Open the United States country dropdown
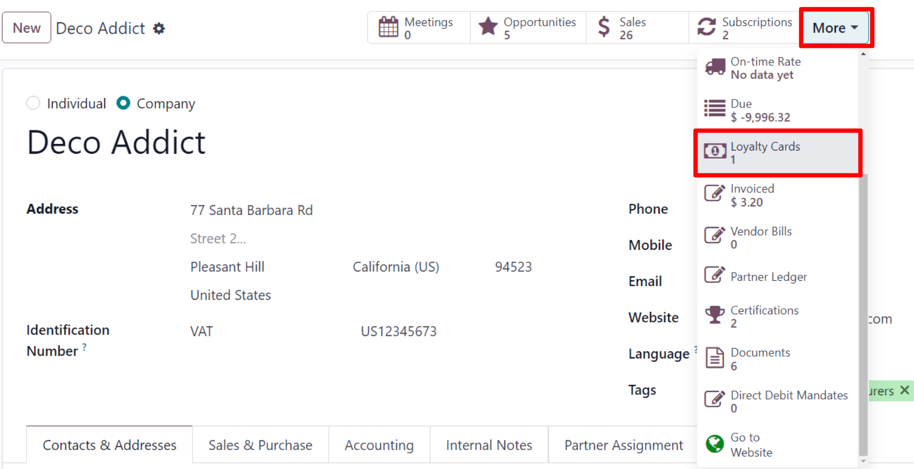The width and height of the screenshot is (914, 469). tap(231, 295)
